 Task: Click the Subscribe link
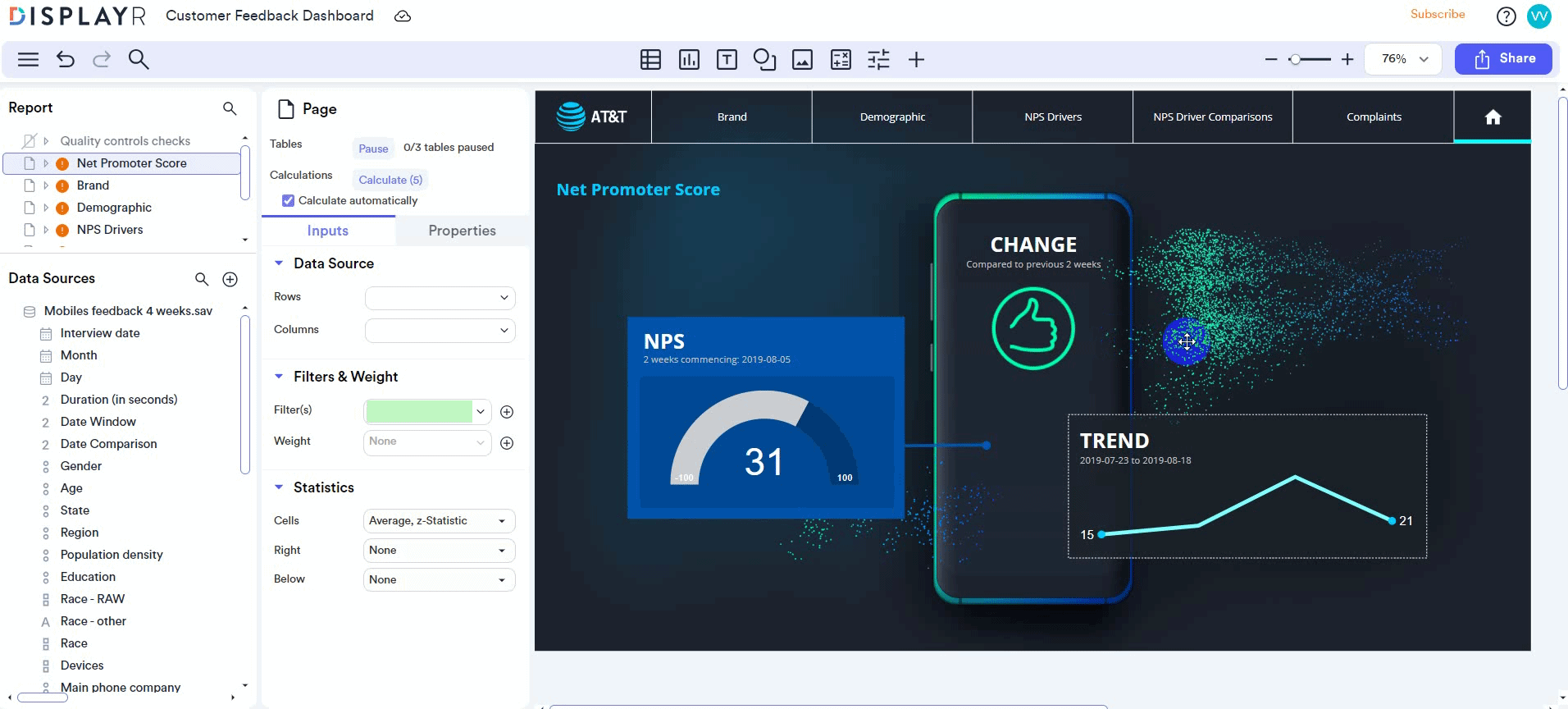pyautogui.click(x=1438, y=14)
